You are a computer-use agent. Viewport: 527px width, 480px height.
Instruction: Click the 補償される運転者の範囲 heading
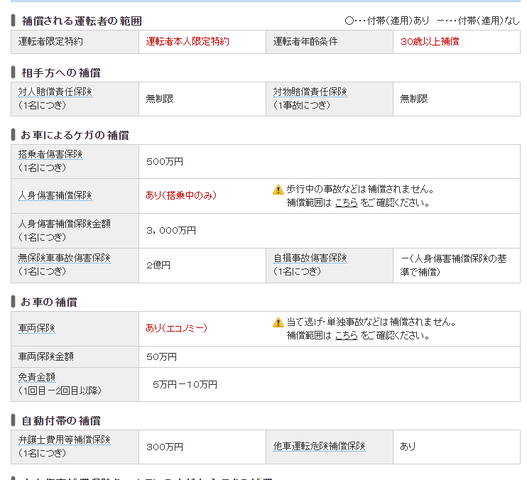point(81,21)
